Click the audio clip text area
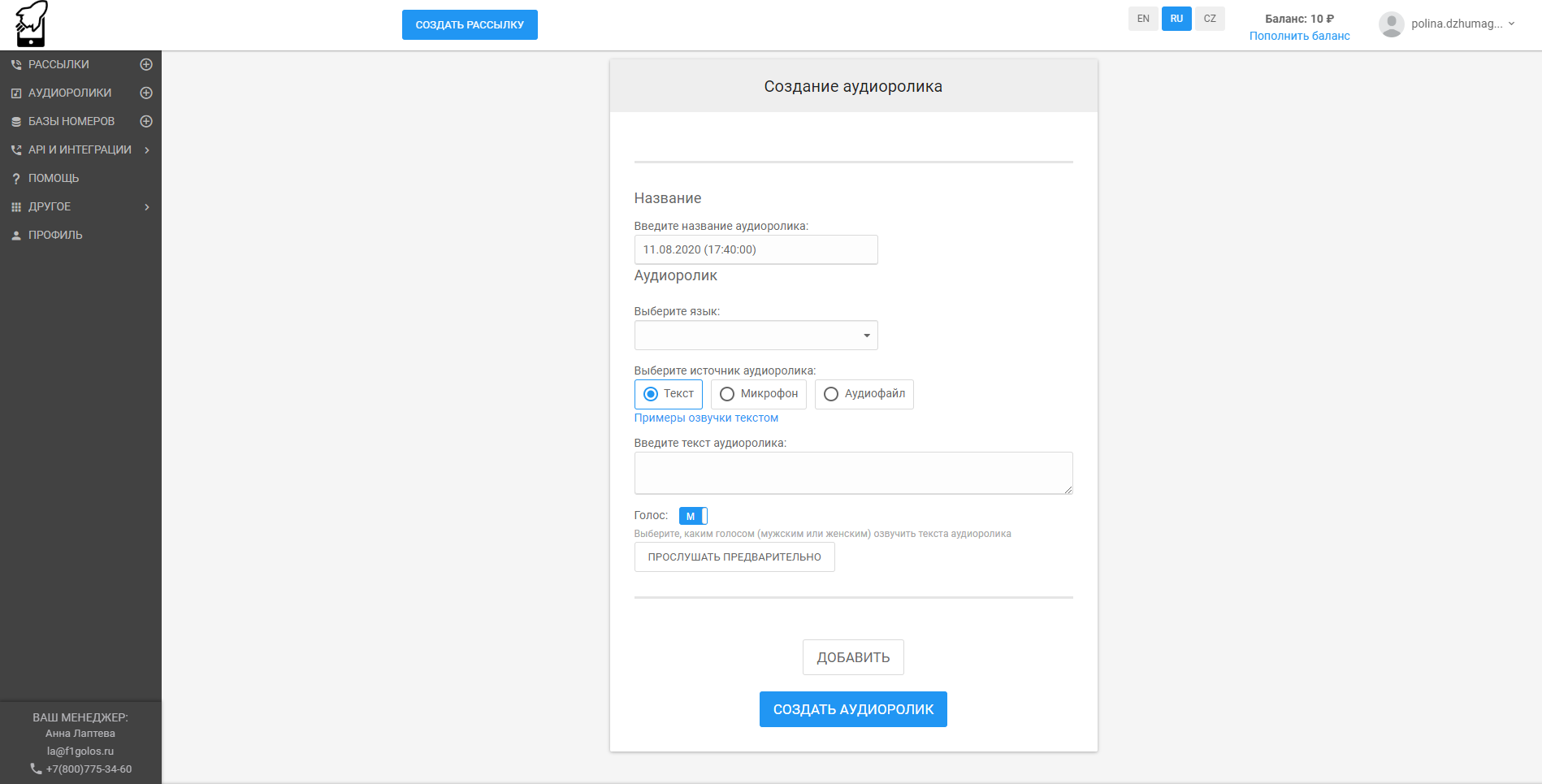The height and width of the screenshot is (784, 1542). pyautogui.click(x=853, y=473)
